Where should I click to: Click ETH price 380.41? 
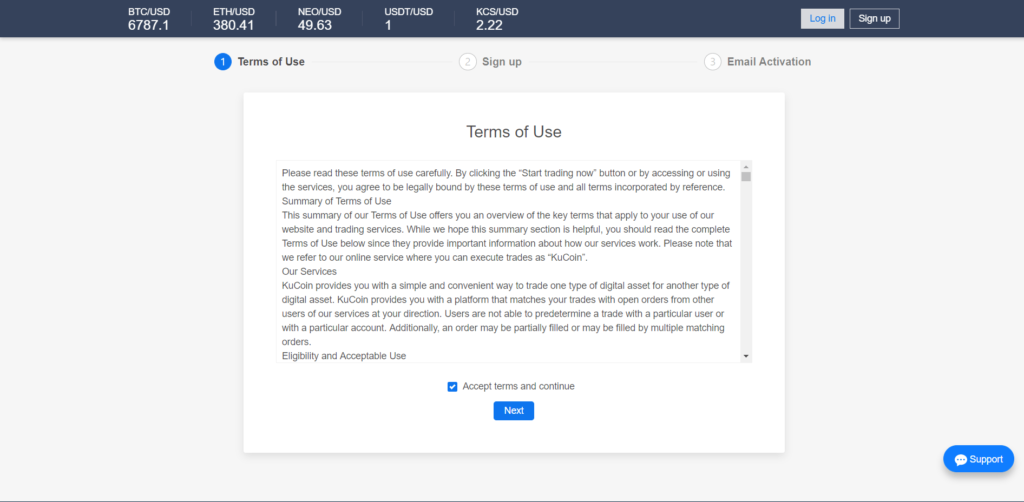[233, 25]
